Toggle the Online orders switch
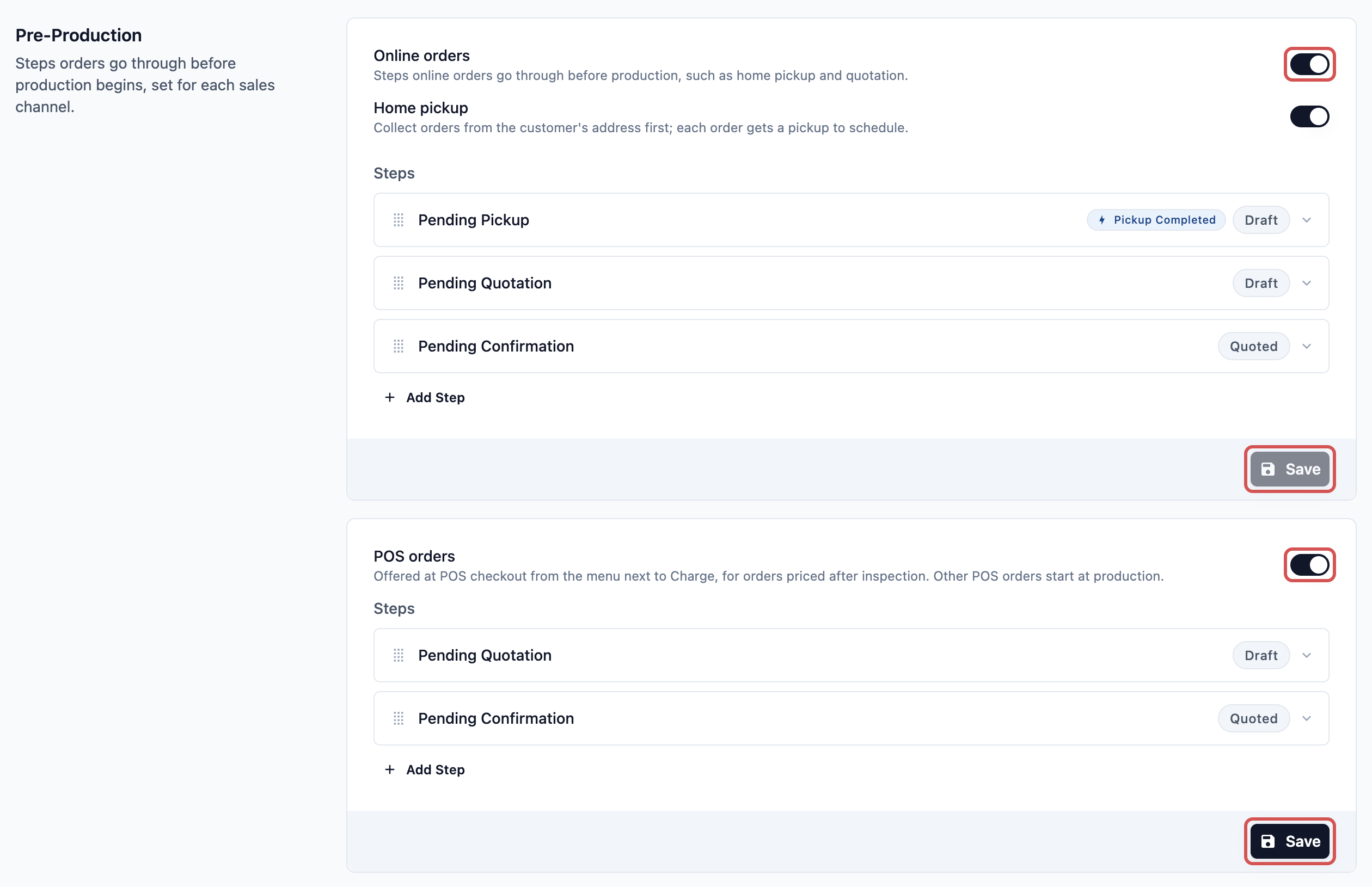Image resolution: width=1372 pixels, height=887 pixels. tap(1309, 65)
